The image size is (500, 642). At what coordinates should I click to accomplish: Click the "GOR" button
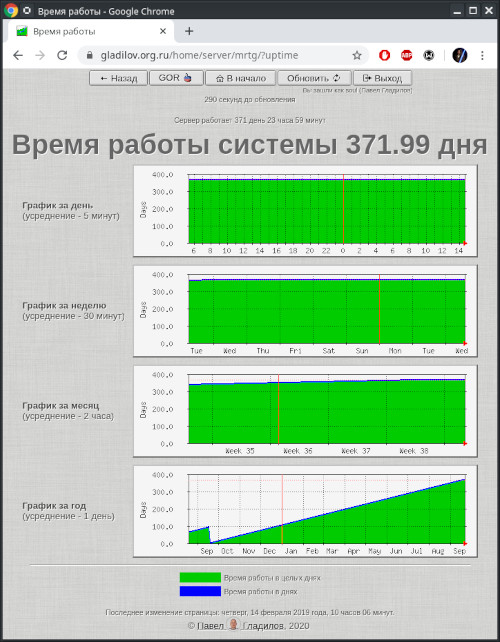pos(176,78)
